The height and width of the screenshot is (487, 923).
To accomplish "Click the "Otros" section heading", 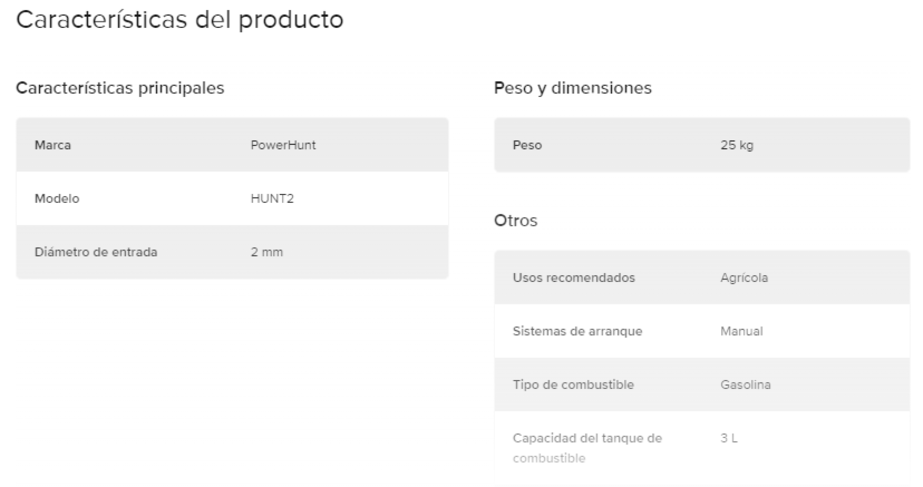I will [x=516, y=221].
